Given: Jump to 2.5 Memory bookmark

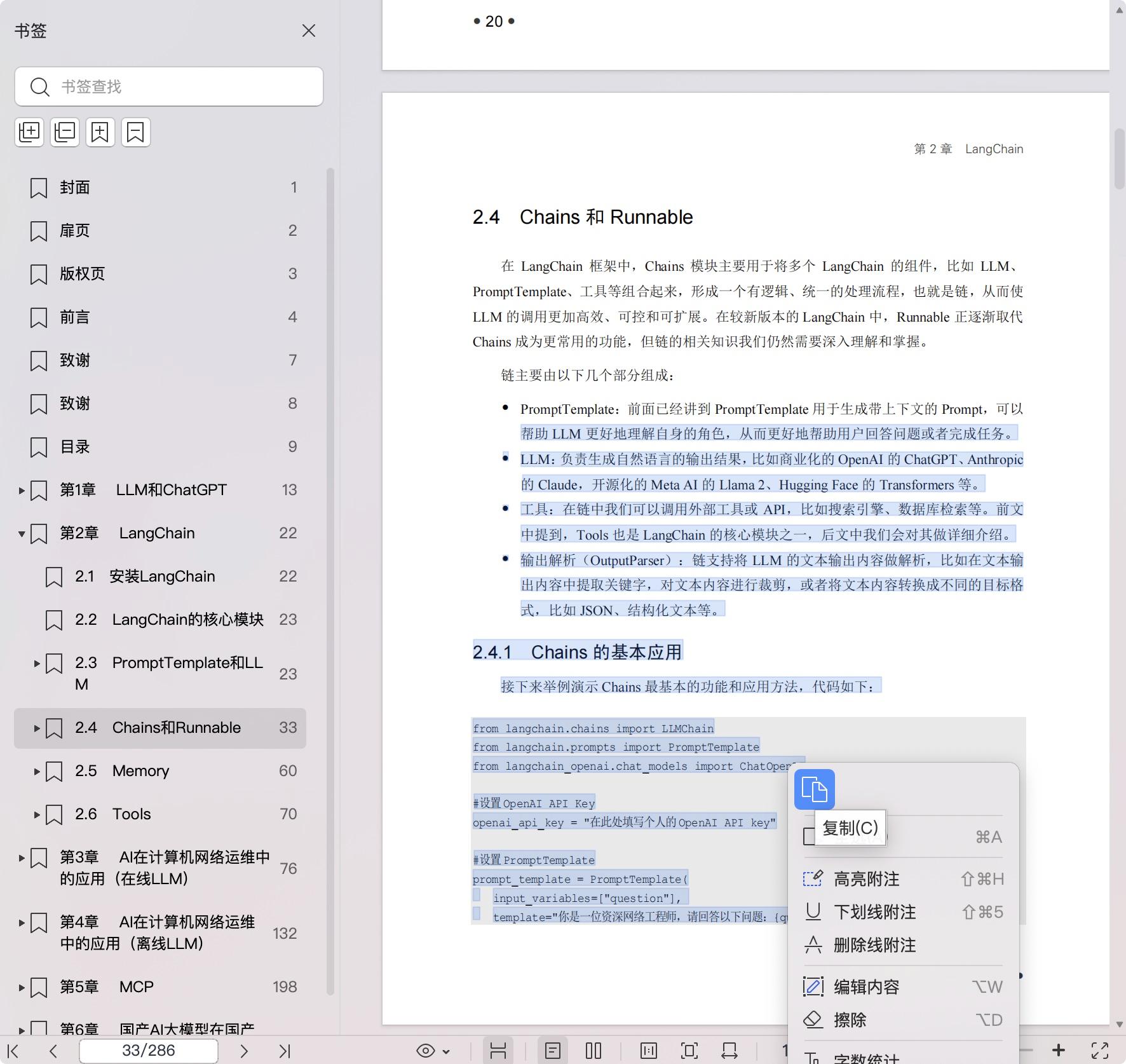Looking at the screenshot, I should tap(141, 771).
